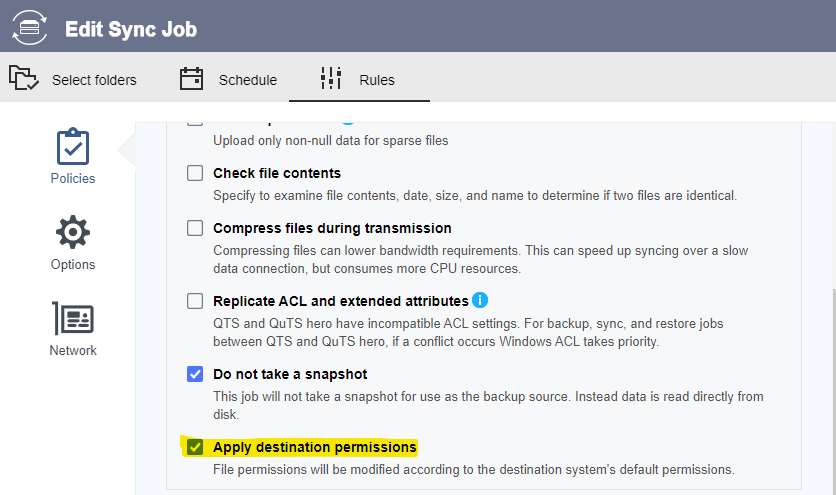This screenshot has width=836, height=495.
Task: Enable Check file contents checkbox
Action: tap(195, 173)
